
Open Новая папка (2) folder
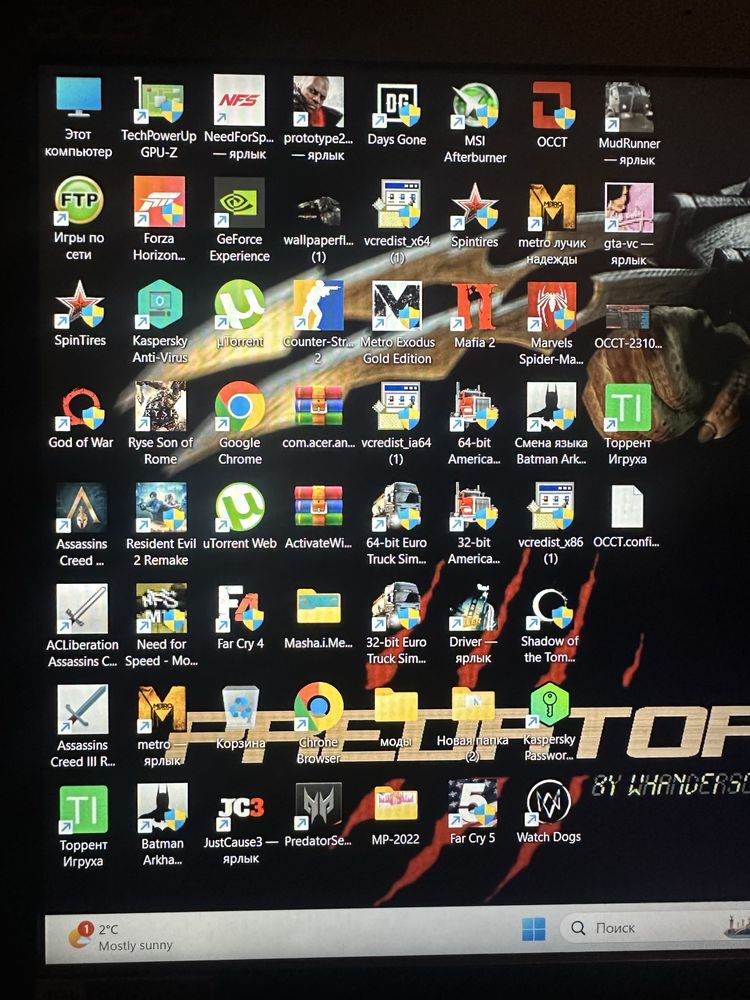473,705
